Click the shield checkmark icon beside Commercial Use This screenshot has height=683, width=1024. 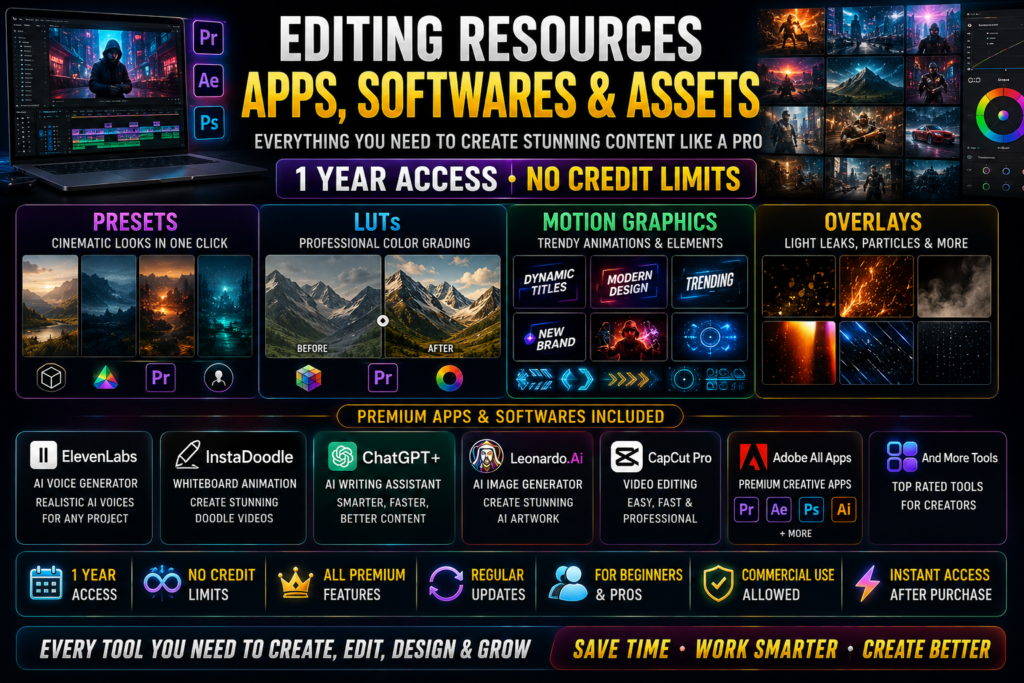click(x=718, y=583)
